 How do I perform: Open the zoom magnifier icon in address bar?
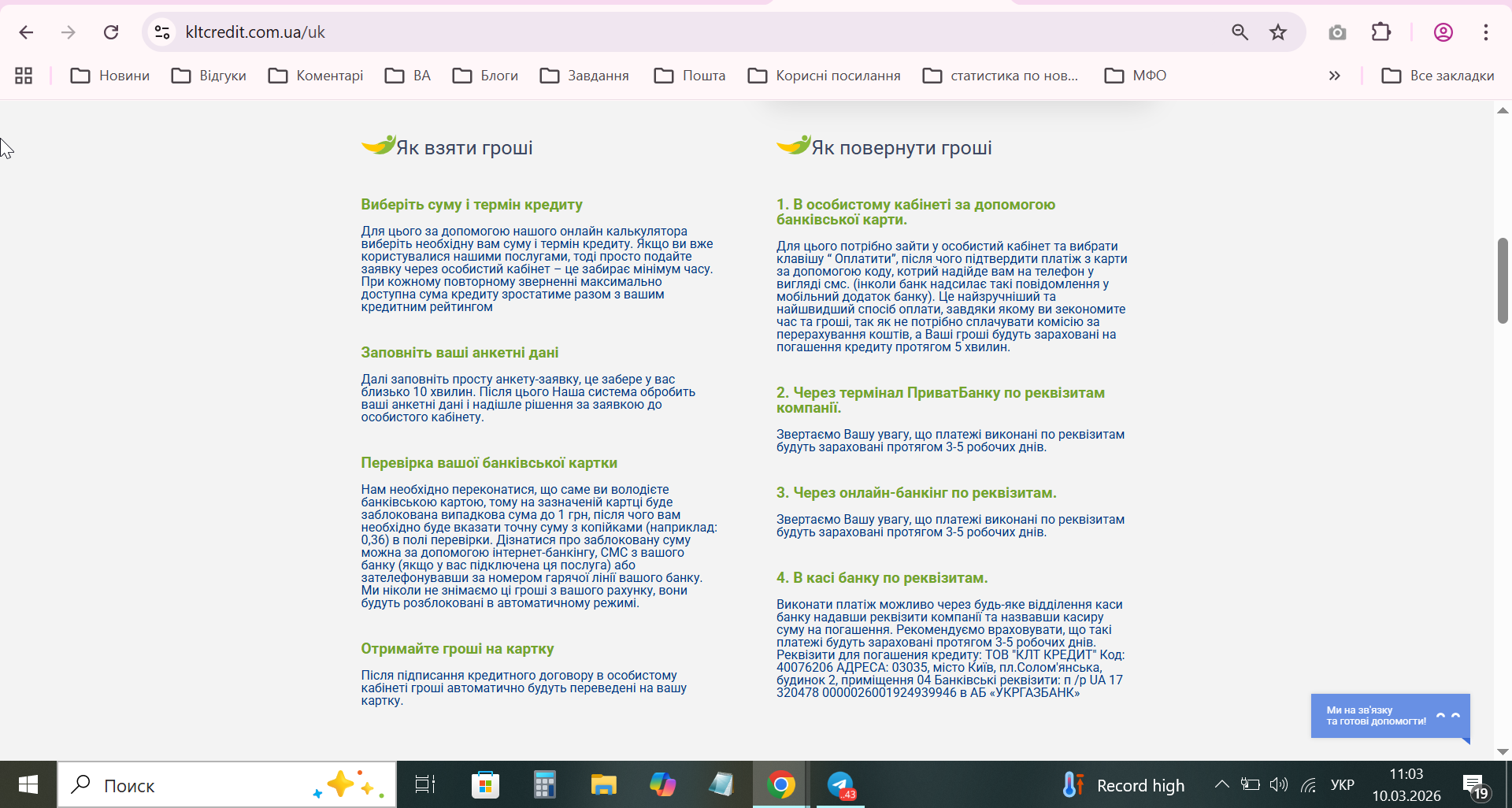pos(1240,32)
